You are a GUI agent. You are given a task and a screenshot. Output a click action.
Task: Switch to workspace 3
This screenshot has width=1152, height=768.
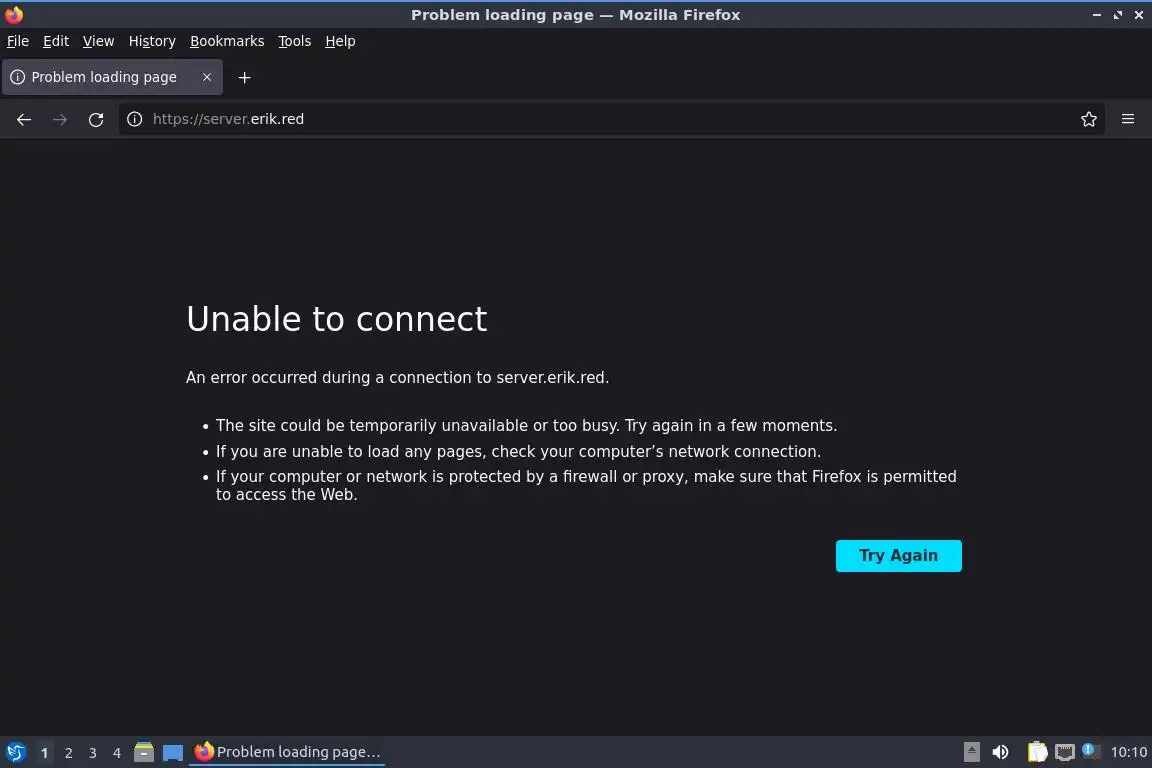[x=93, y=753]
